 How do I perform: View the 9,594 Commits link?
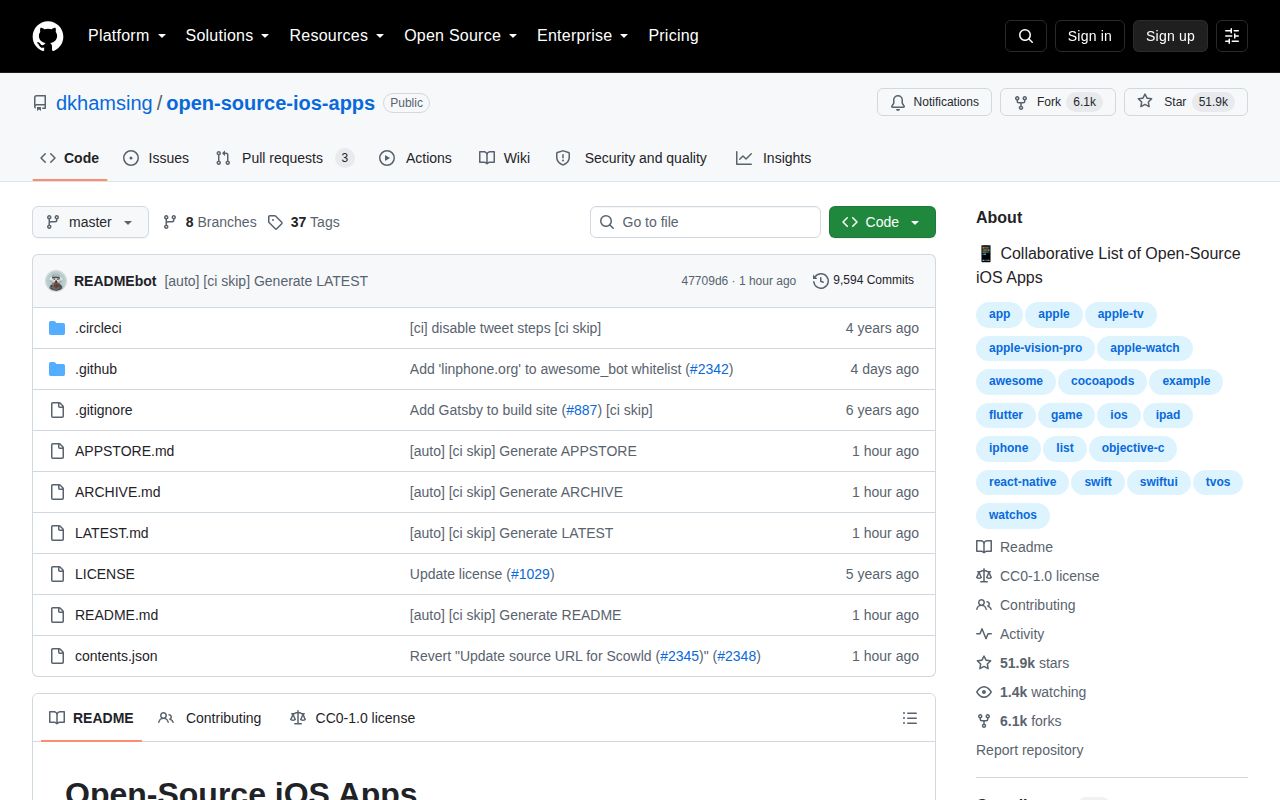point(864,281)
